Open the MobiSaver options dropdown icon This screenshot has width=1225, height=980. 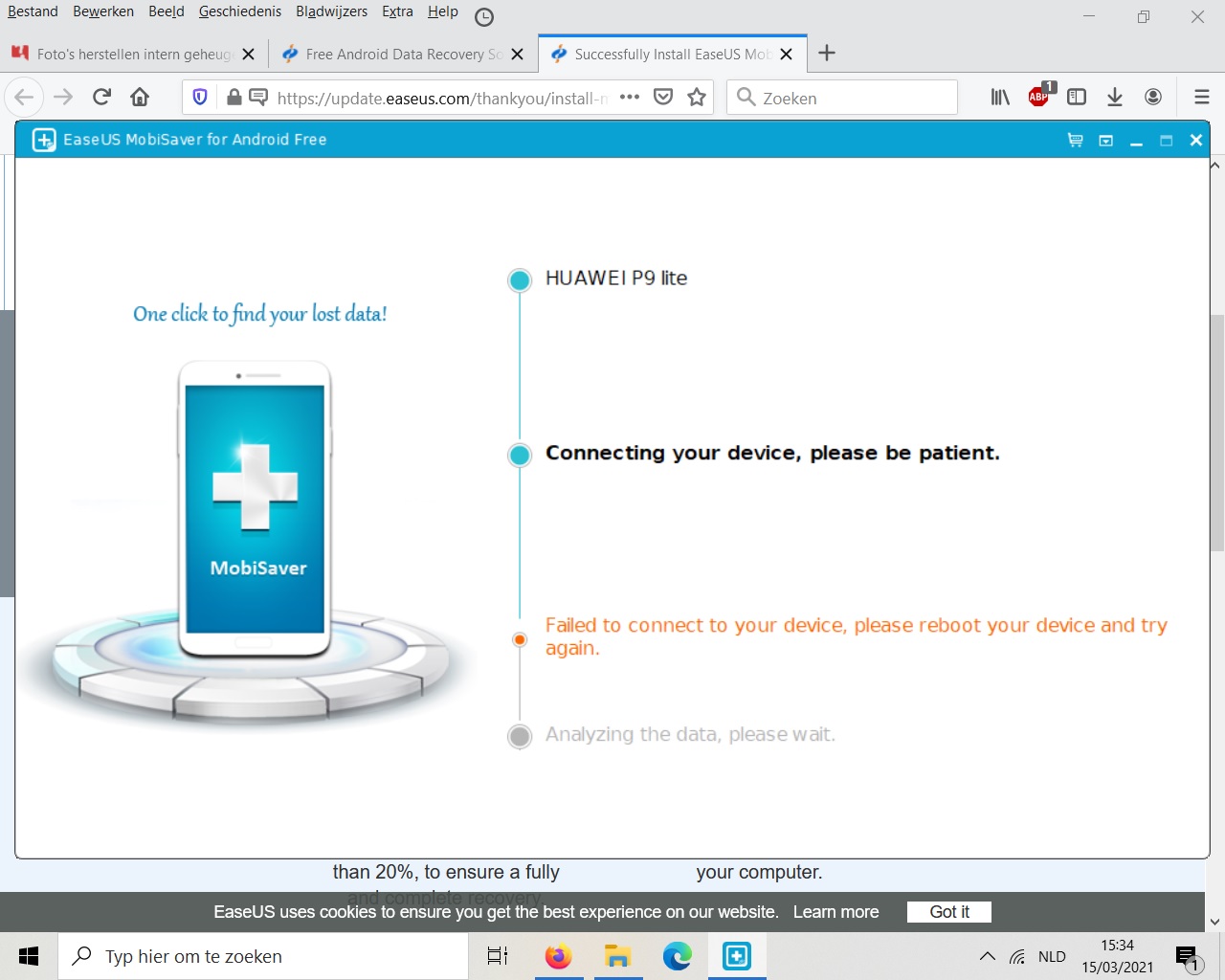pyautogui.click(x=1106, y=141)
